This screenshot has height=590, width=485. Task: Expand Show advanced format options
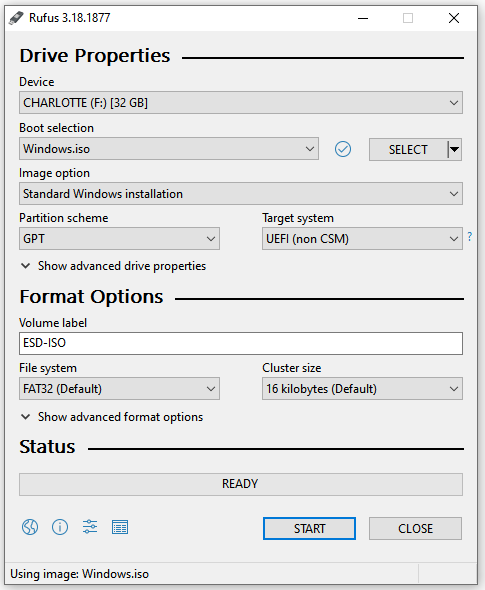pyautogui.click(x=112, y=417)
